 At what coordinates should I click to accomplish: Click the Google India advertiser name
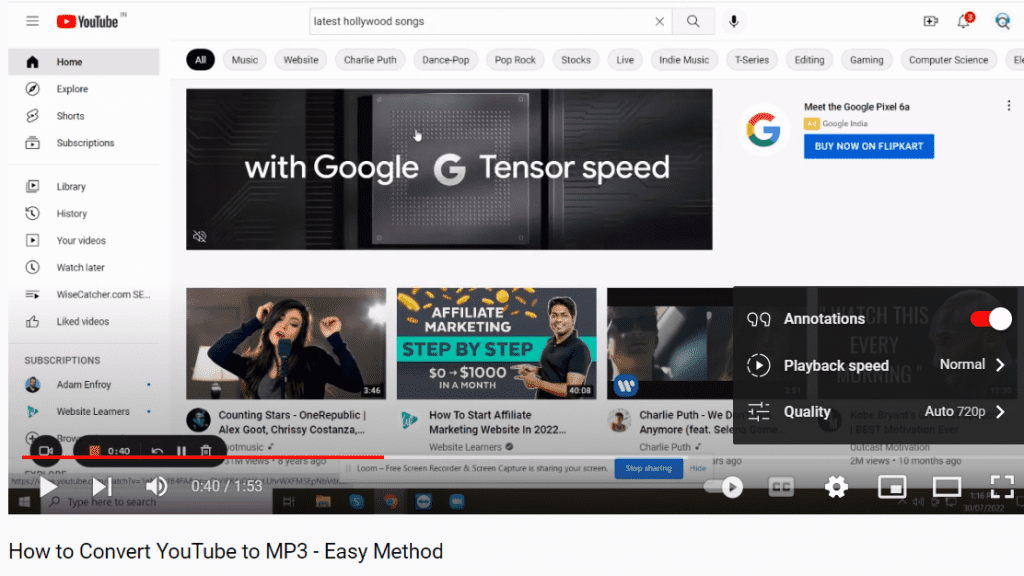click(x=844, y=123)
